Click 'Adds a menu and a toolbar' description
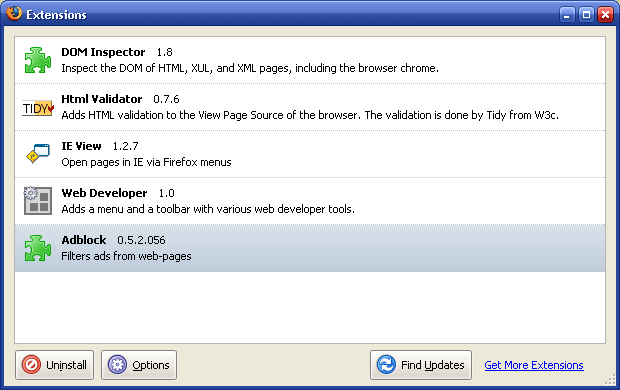This screenshot has height=390, width=620. pos(208,209)
